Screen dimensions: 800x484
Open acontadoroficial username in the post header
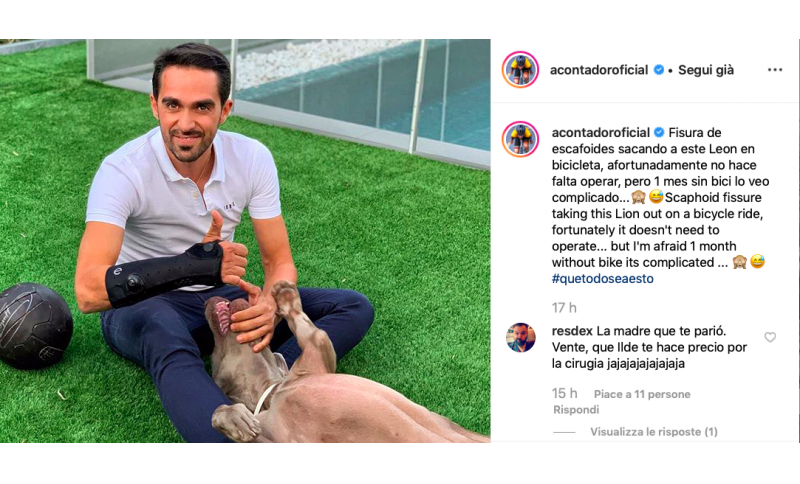599,70
